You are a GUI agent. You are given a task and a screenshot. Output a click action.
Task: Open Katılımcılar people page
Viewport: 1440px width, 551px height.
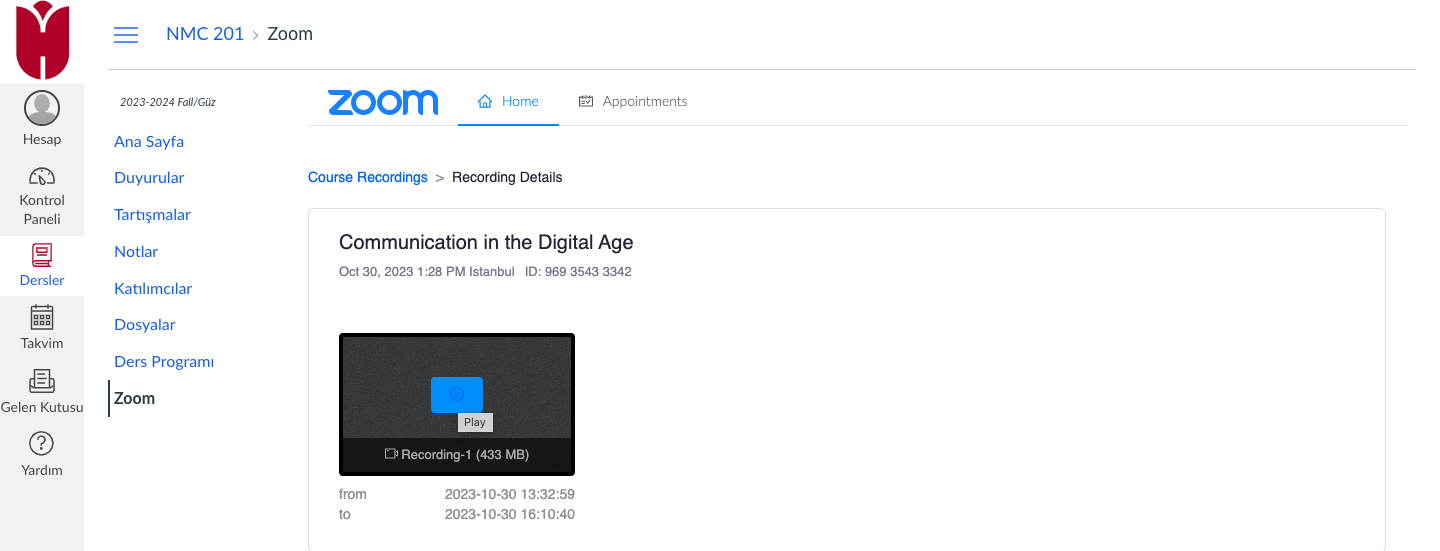[153, 288]
